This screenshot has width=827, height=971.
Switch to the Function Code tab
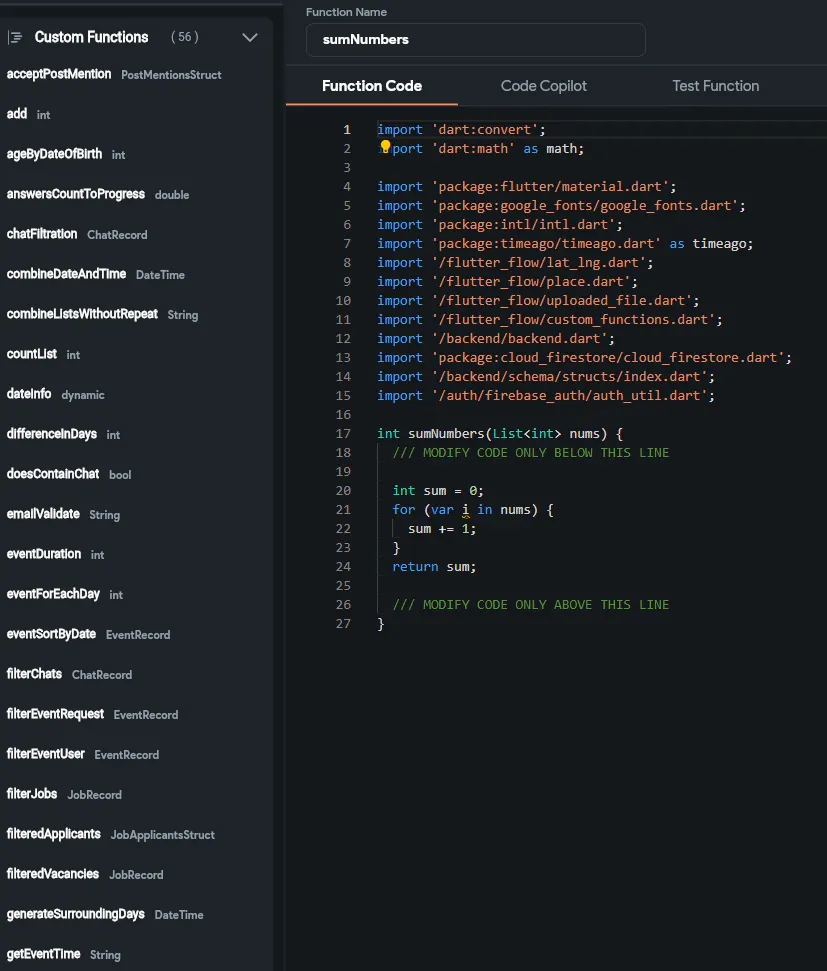372,86
